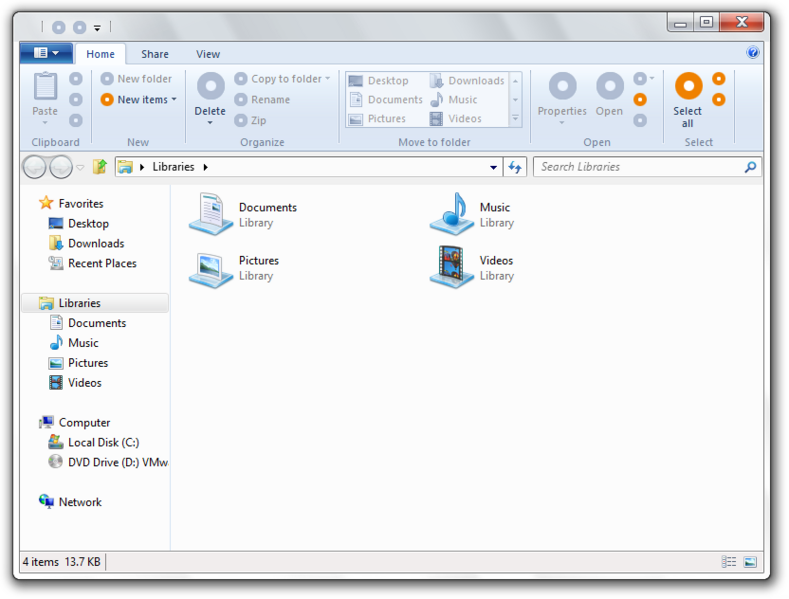Move to Pictures in ribbon gallery
The image size is (789, 599).
377,119
